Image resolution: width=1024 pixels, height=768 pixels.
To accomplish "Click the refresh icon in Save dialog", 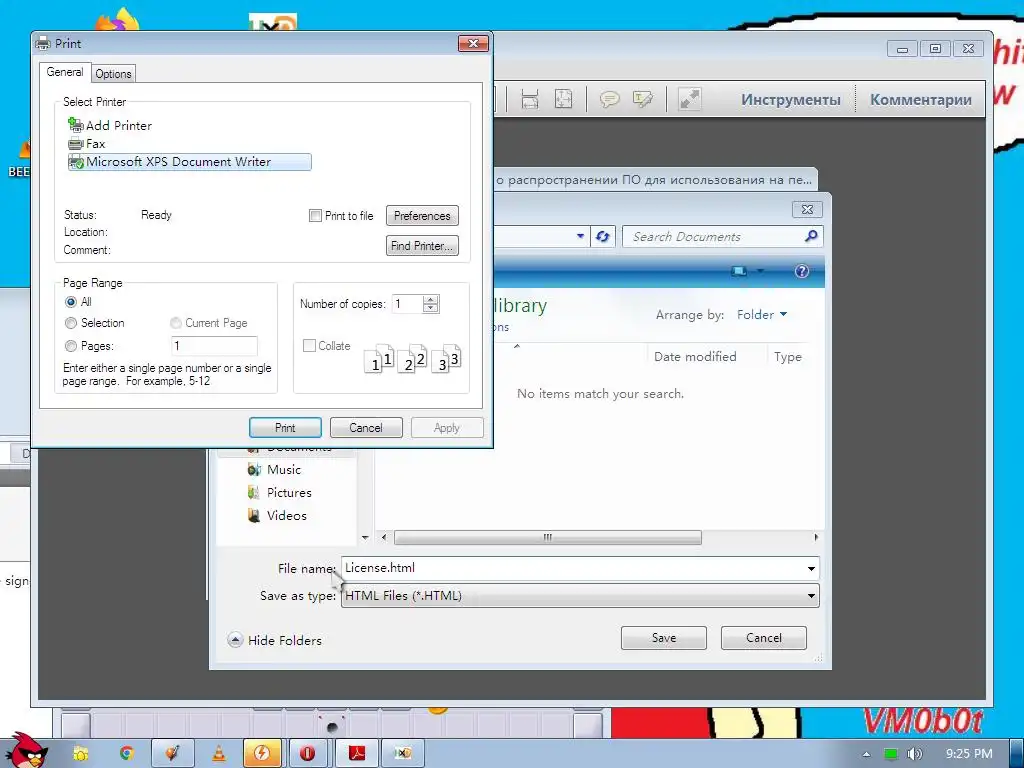I will [x=602, y=236].
